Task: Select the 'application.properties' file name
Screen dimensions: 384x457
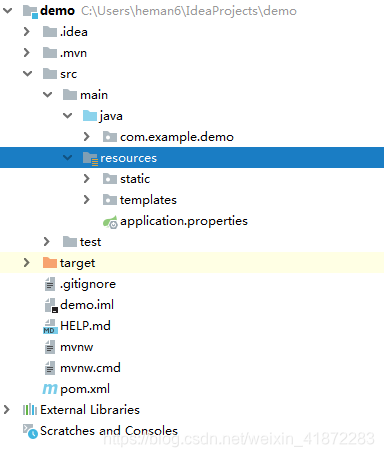Action: pos(184,221)
